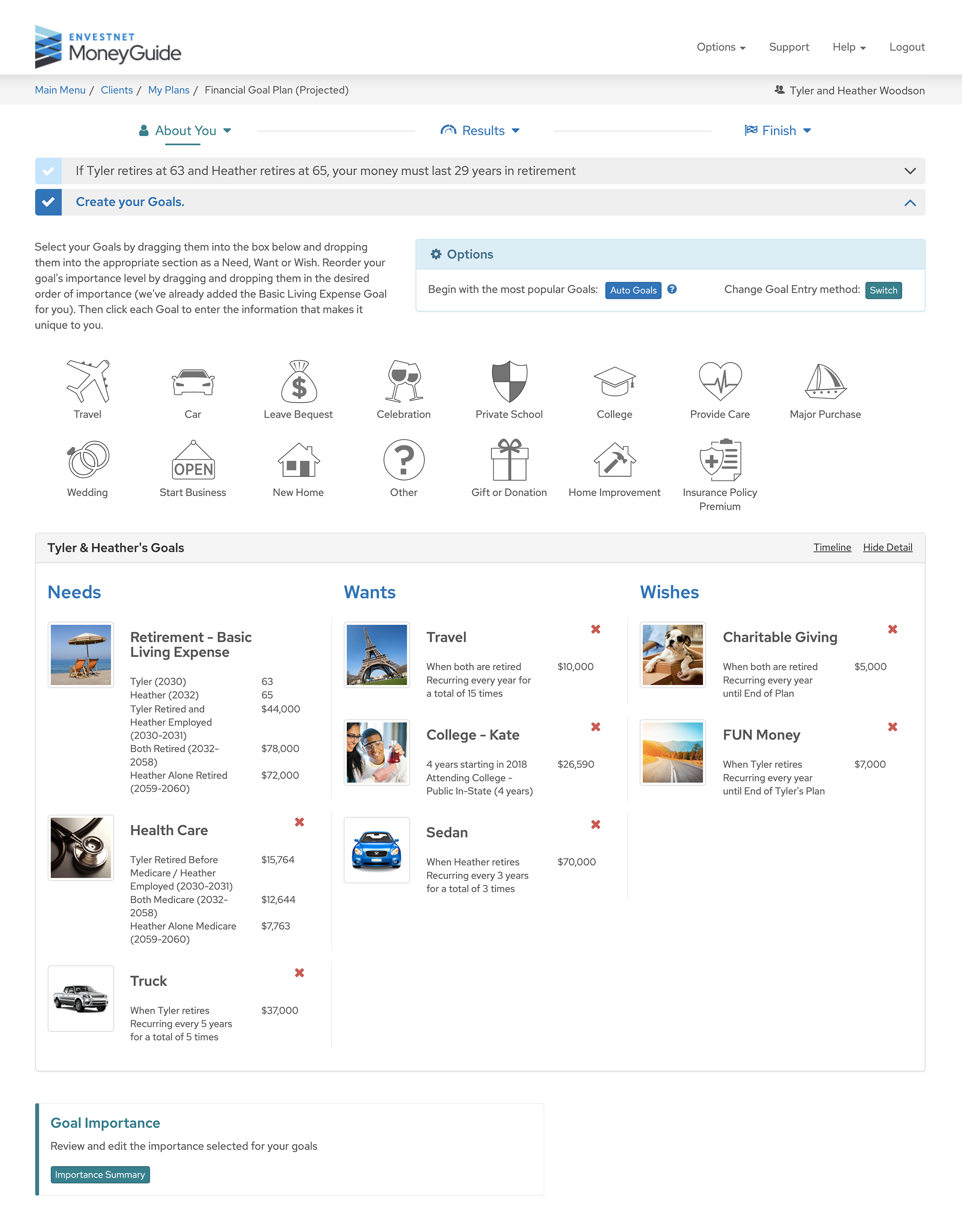Select the Other question mark icon
Image resolution: width=962 pixels, height=1232 pixels.
click(x=404, y=460)
